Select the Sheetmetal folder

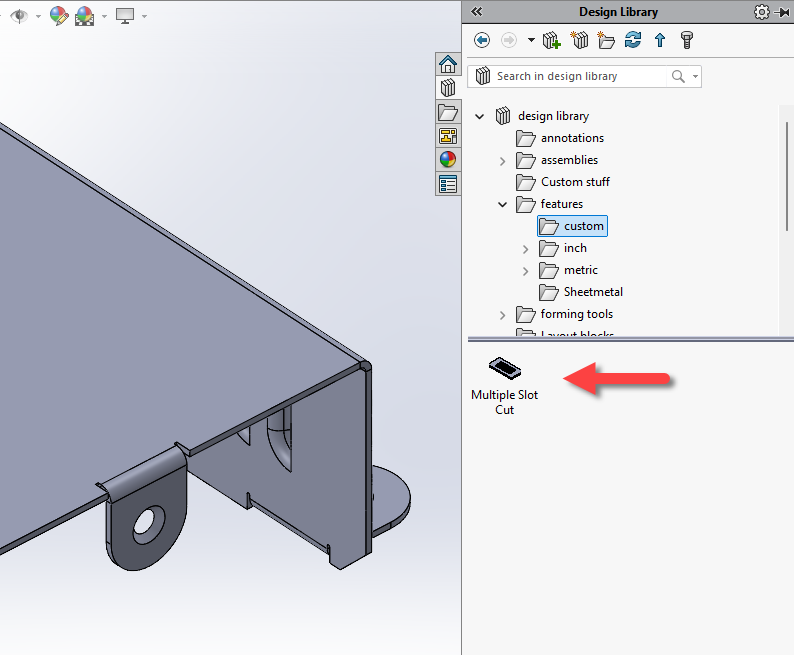[x=592, y=292]
